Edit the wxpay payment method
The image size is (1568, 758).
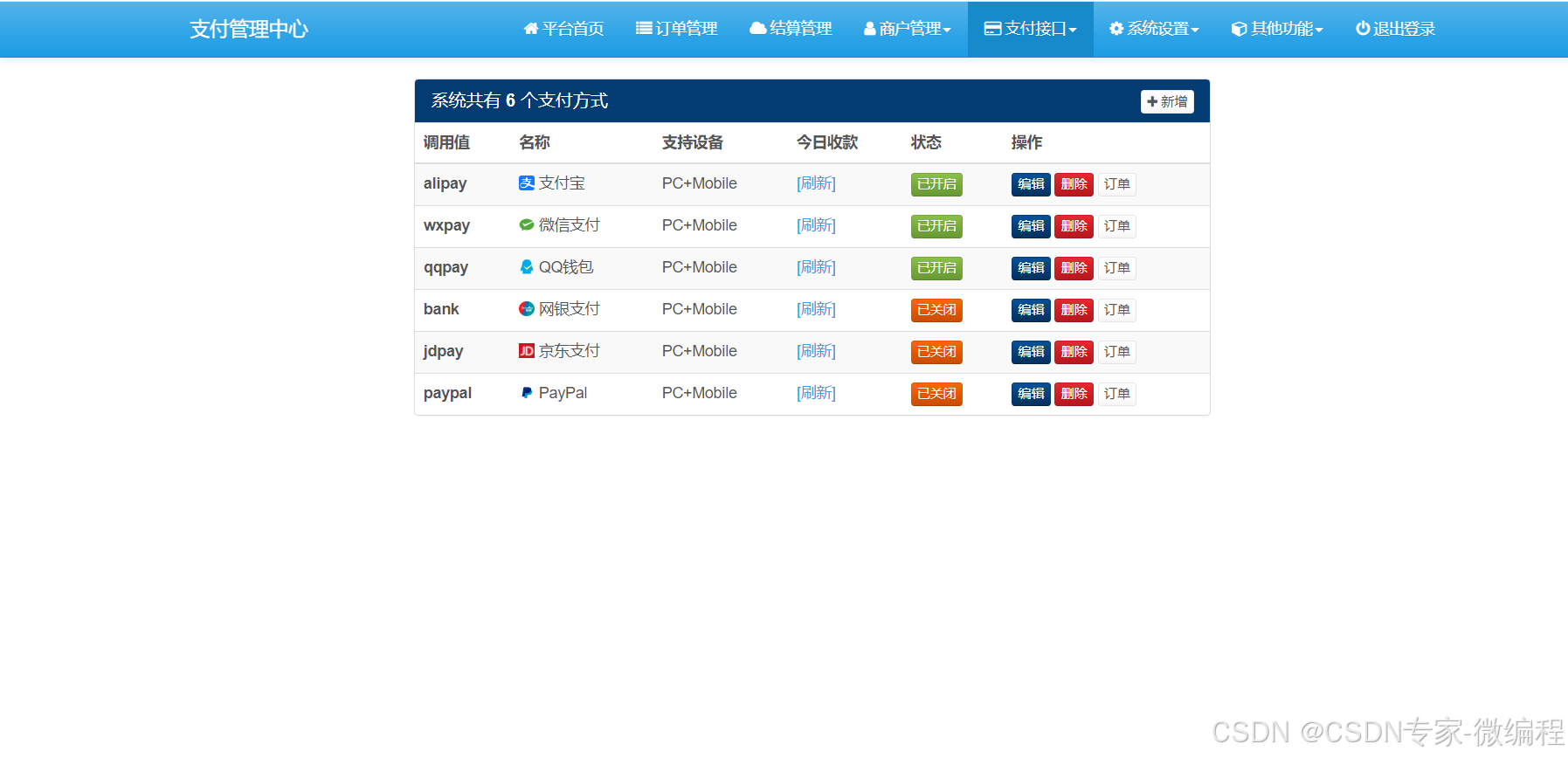pyautogui.click(x=1031, y=226)
